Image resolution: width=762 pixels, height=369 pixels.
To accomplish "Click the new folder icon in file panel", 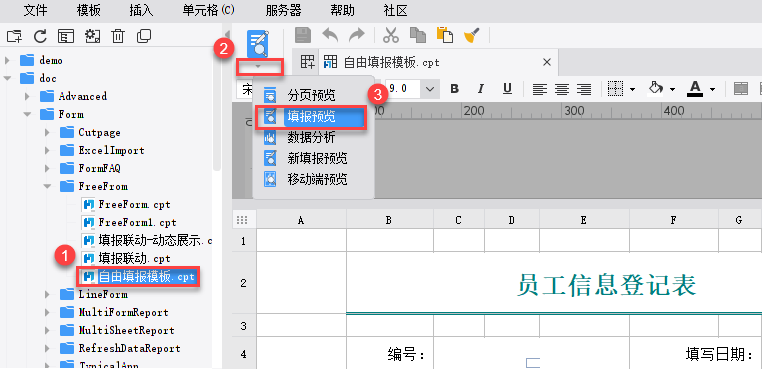I will [15, 35].
